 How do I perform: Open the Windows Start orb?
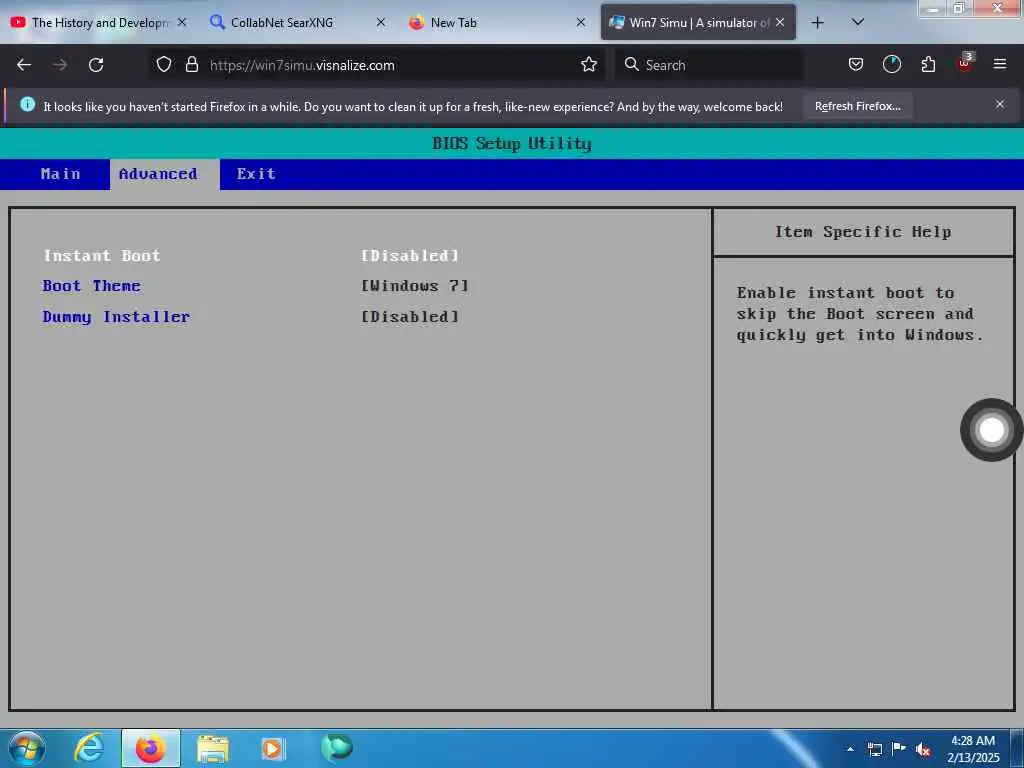pyautogui.click(x=27, y=748)
